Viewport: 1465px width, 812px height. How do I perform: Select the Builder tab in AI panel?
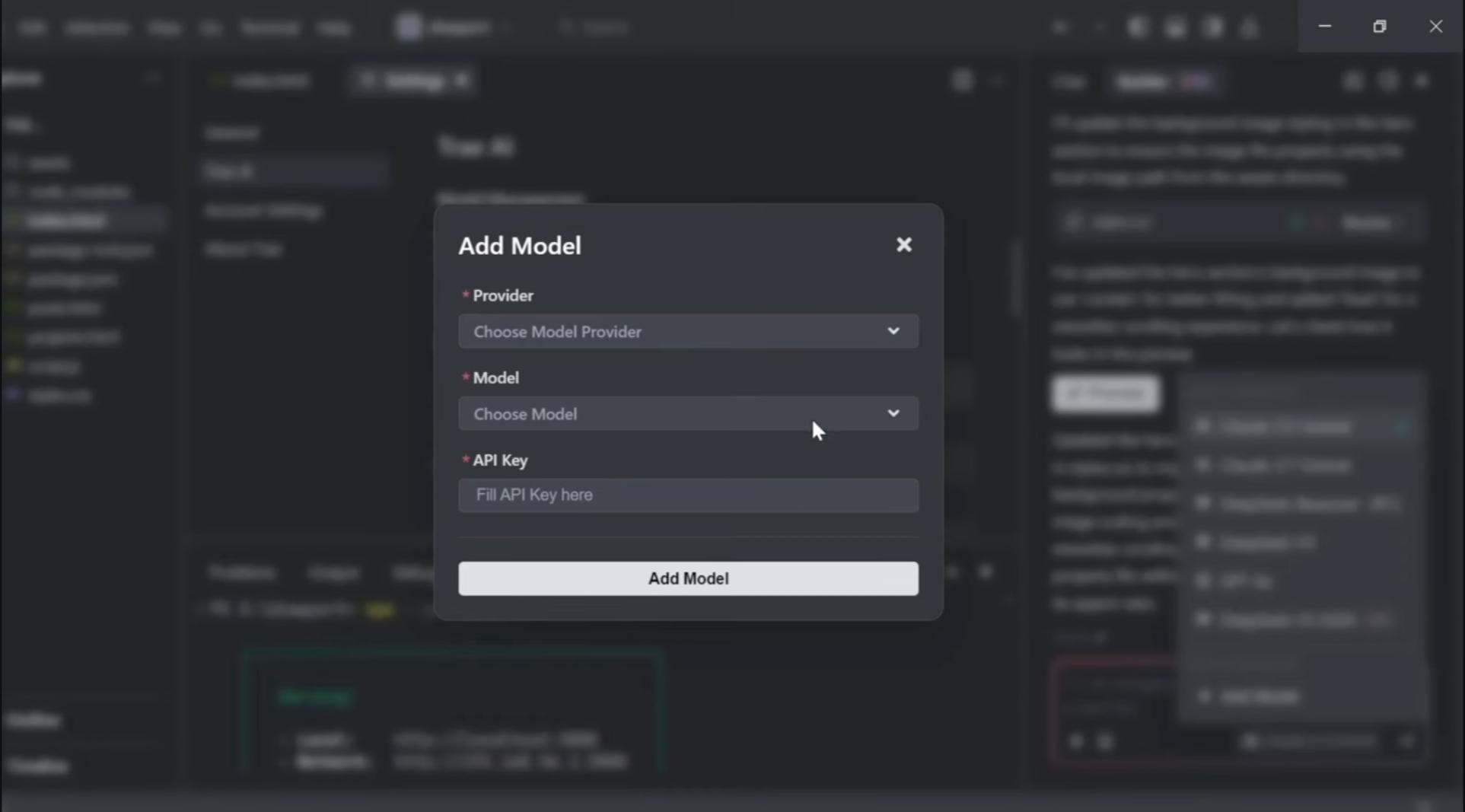1142,82
